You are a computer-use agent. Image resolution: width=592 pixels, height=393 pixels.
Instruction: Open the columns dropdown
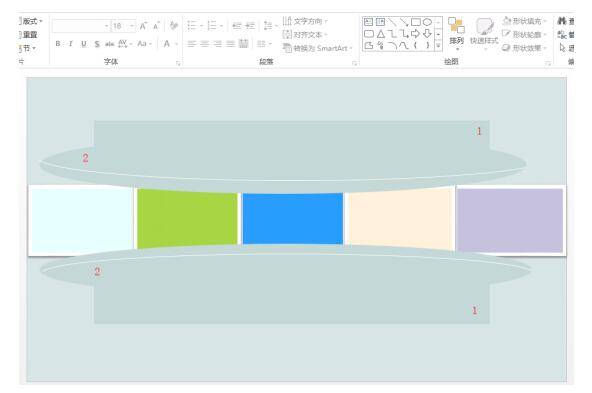click(x=264, y=44)
